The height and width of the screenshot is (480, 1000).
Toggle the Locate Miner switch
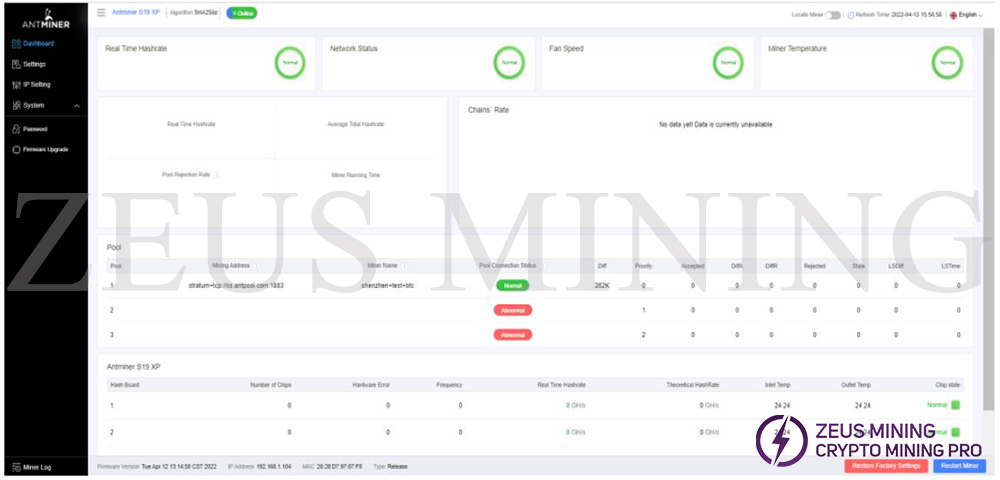point(832,15)
